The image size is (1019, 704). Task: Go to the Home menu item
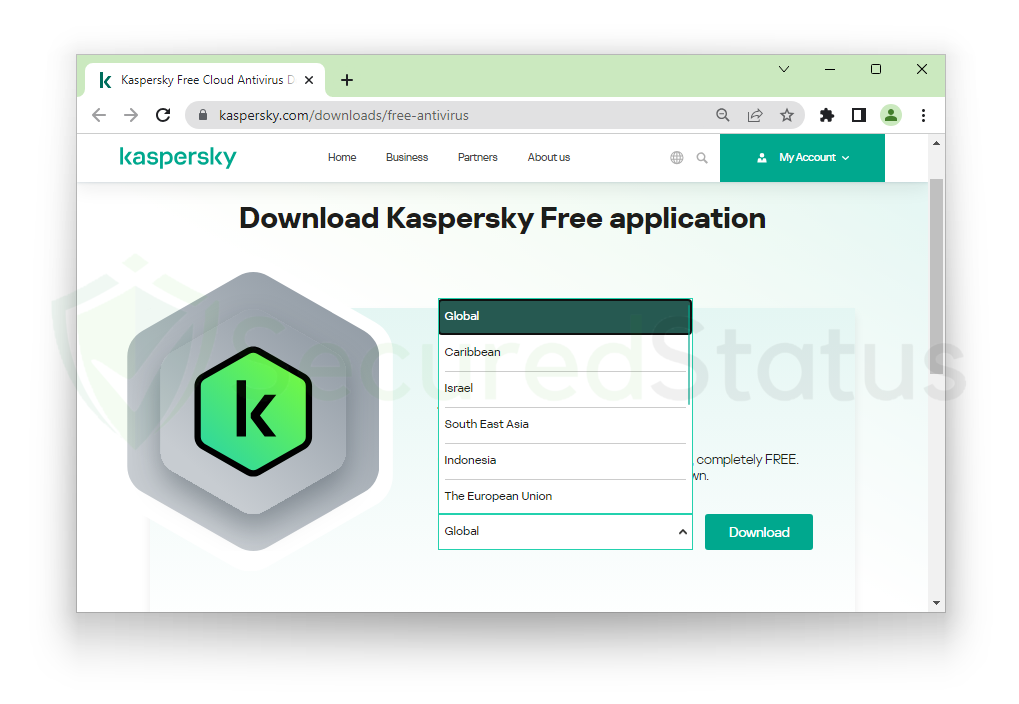pos(342,157)
